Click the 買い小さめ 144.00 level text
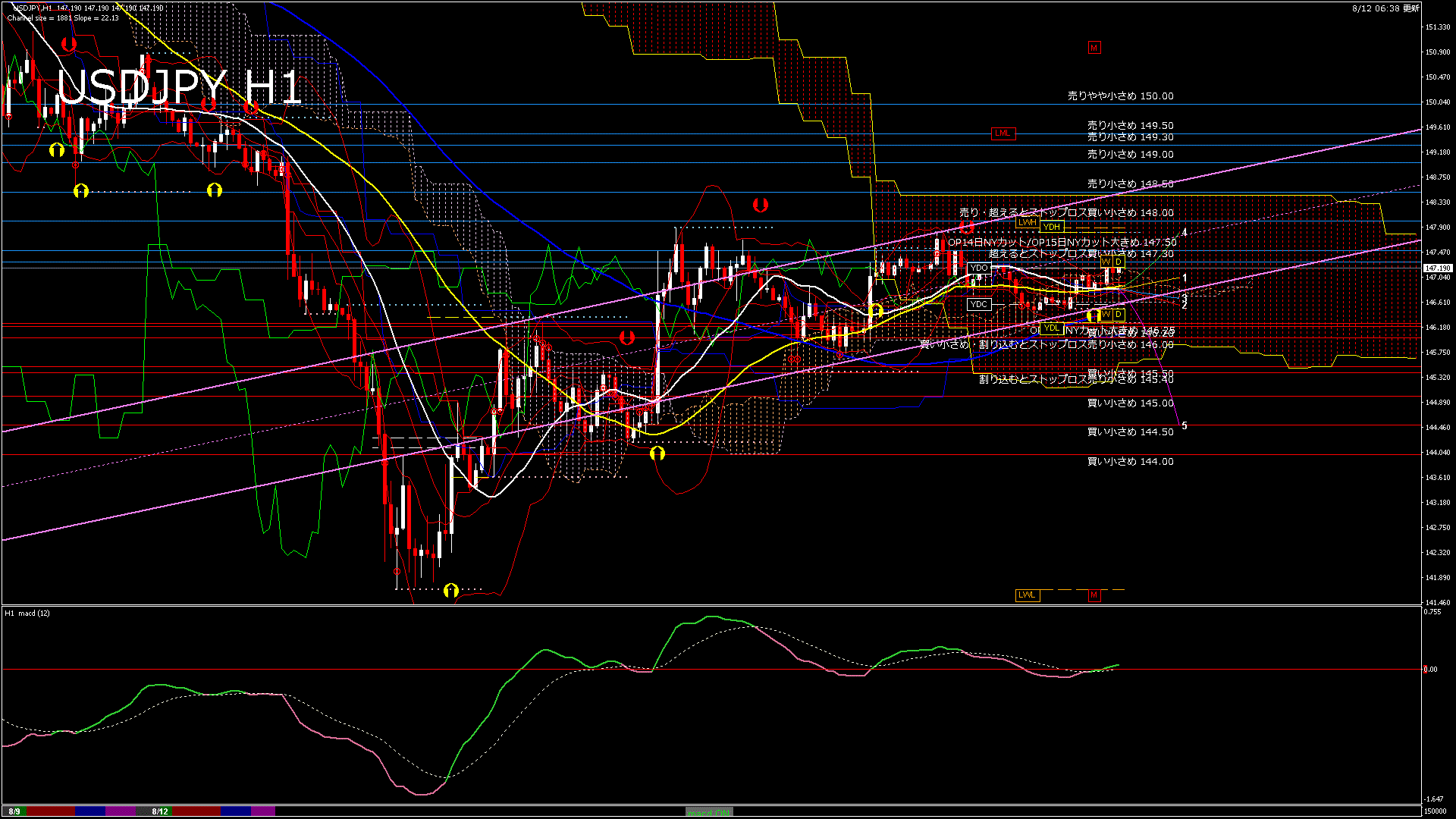Image resolution: width=1456 pixels, height=819 pixels. 1130,461
